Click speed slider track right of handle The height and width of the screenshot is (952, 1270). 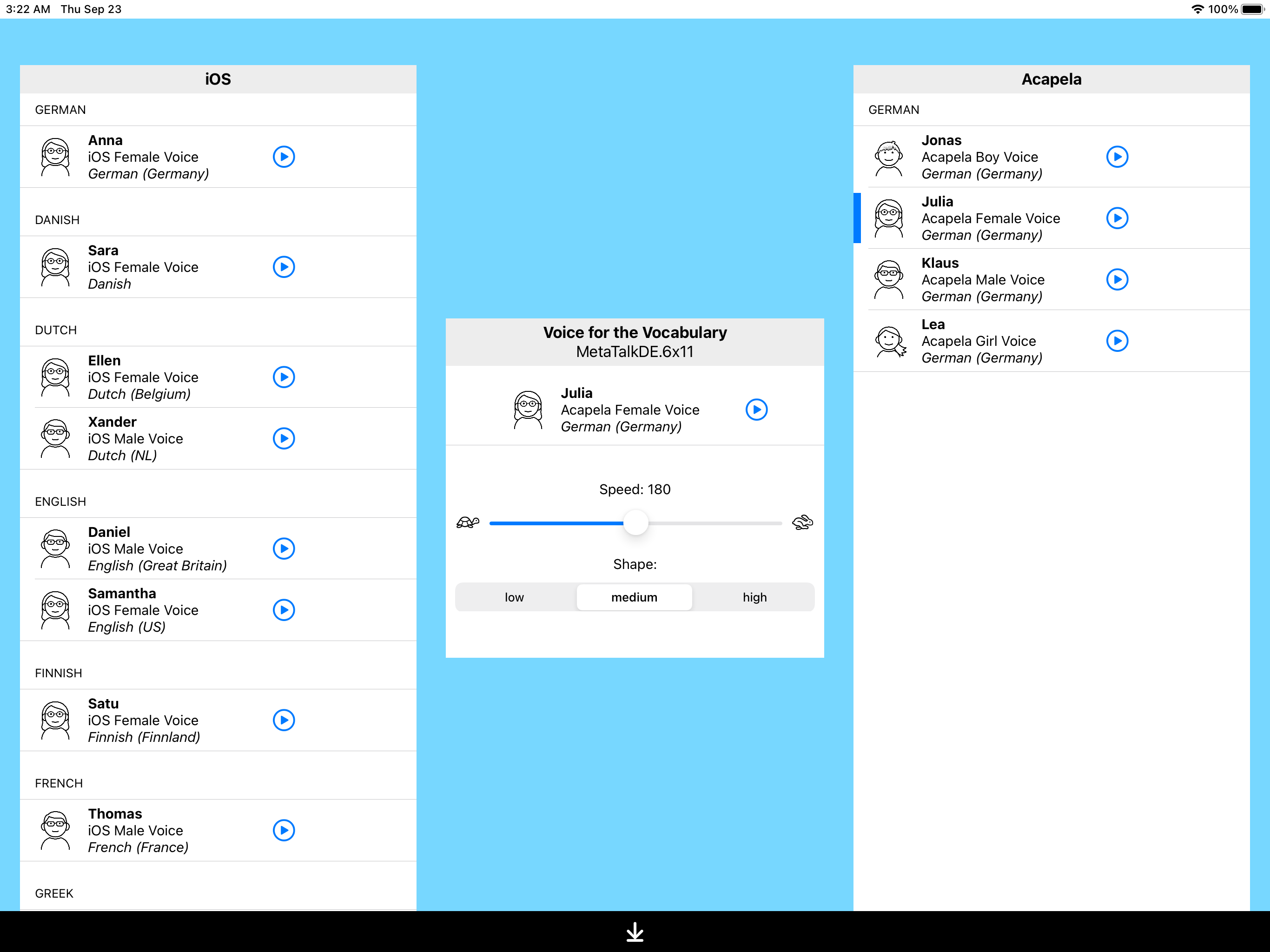(x=715, y=523)
